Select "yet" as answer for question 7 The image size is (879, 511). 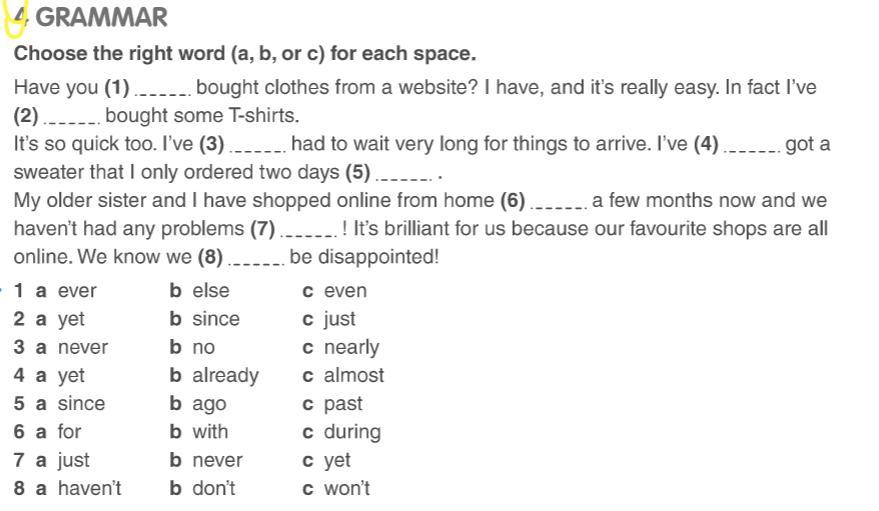coord(337,460)
